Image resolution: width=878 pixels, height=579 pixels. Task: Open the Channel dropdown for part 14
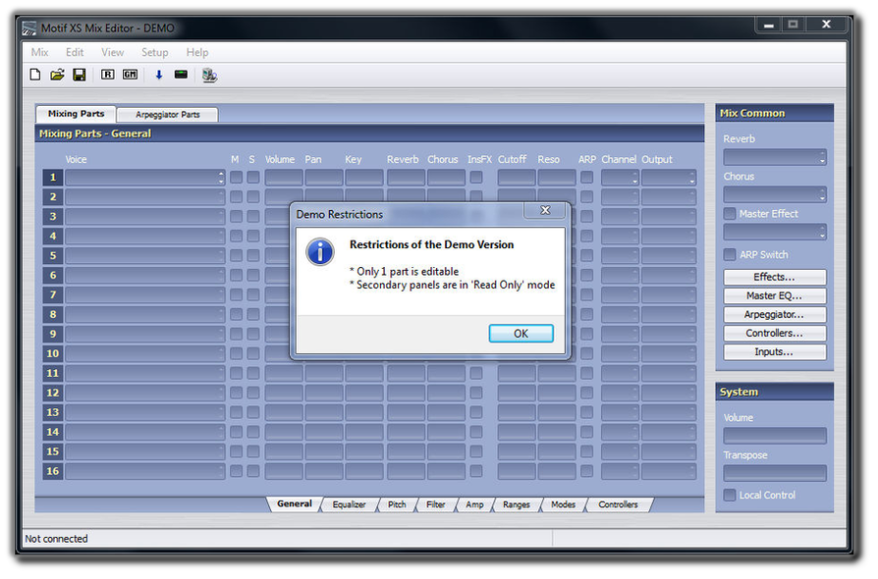pyautogui.click(x=620, y=432)
